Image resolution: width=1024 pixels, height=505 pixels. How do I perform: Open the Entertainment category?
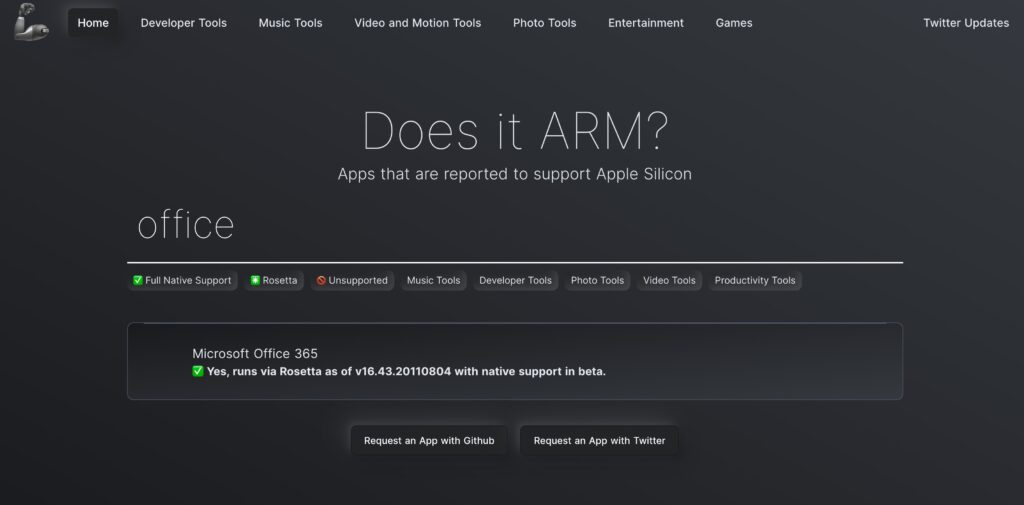[x=646, y=23]
